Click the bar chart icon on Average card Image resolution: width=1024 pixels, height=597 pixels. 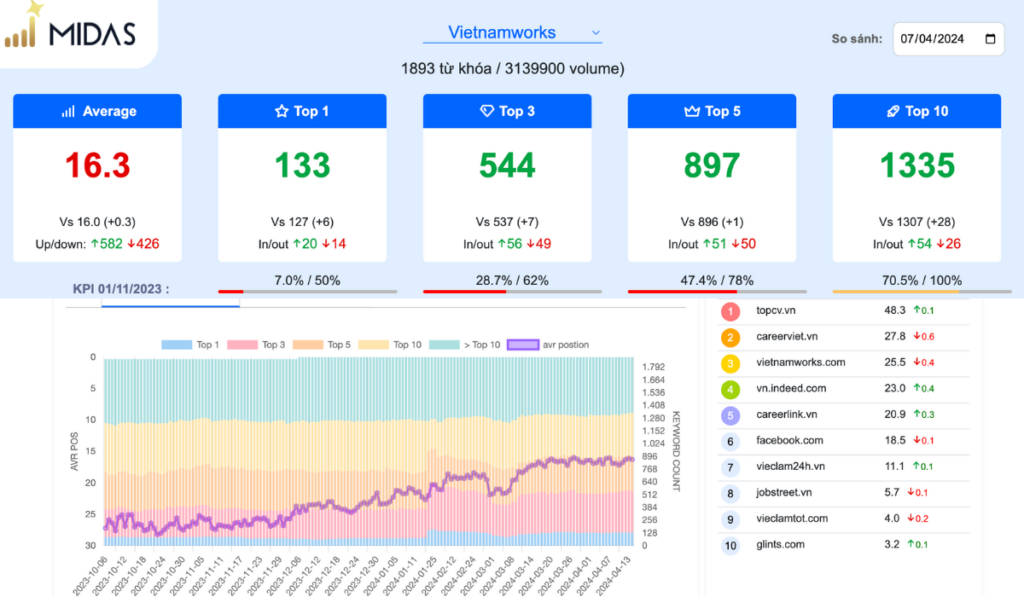pos(68,112)
